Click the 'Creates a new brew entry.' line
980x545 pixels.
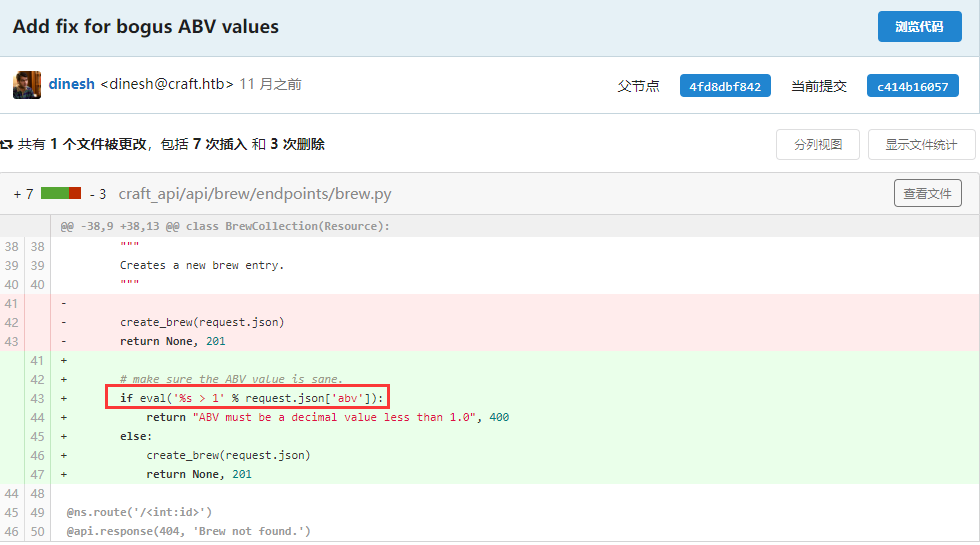[202, 266]
